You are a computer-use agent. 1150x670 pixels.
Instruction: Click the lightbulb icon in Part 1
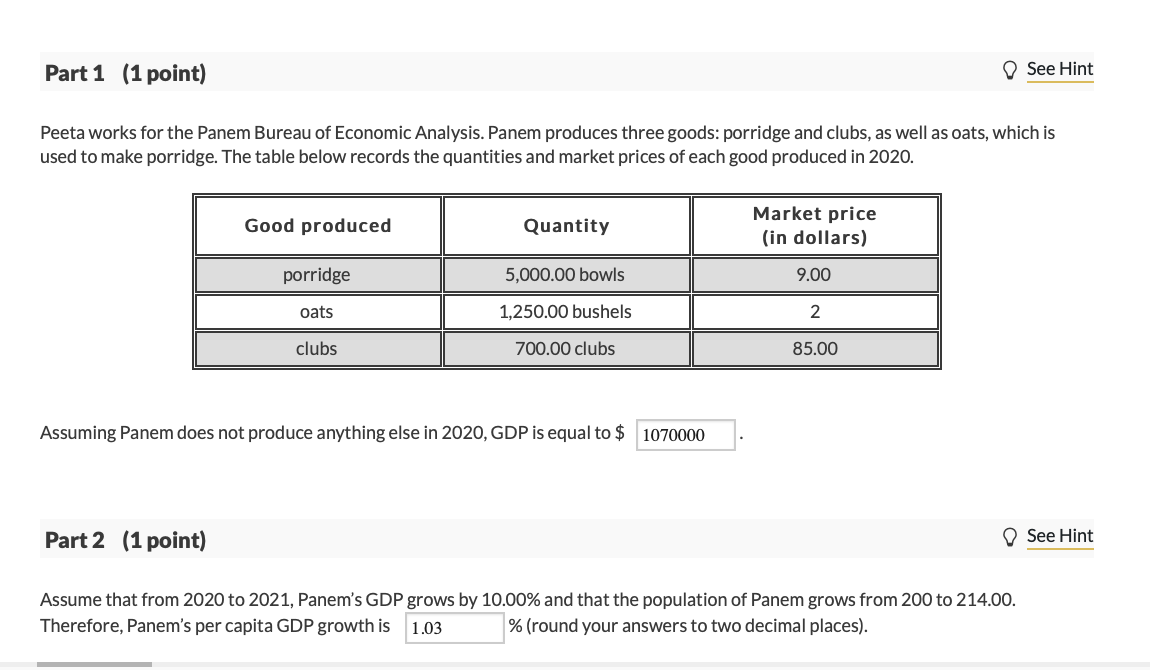tap(1012, 69)
